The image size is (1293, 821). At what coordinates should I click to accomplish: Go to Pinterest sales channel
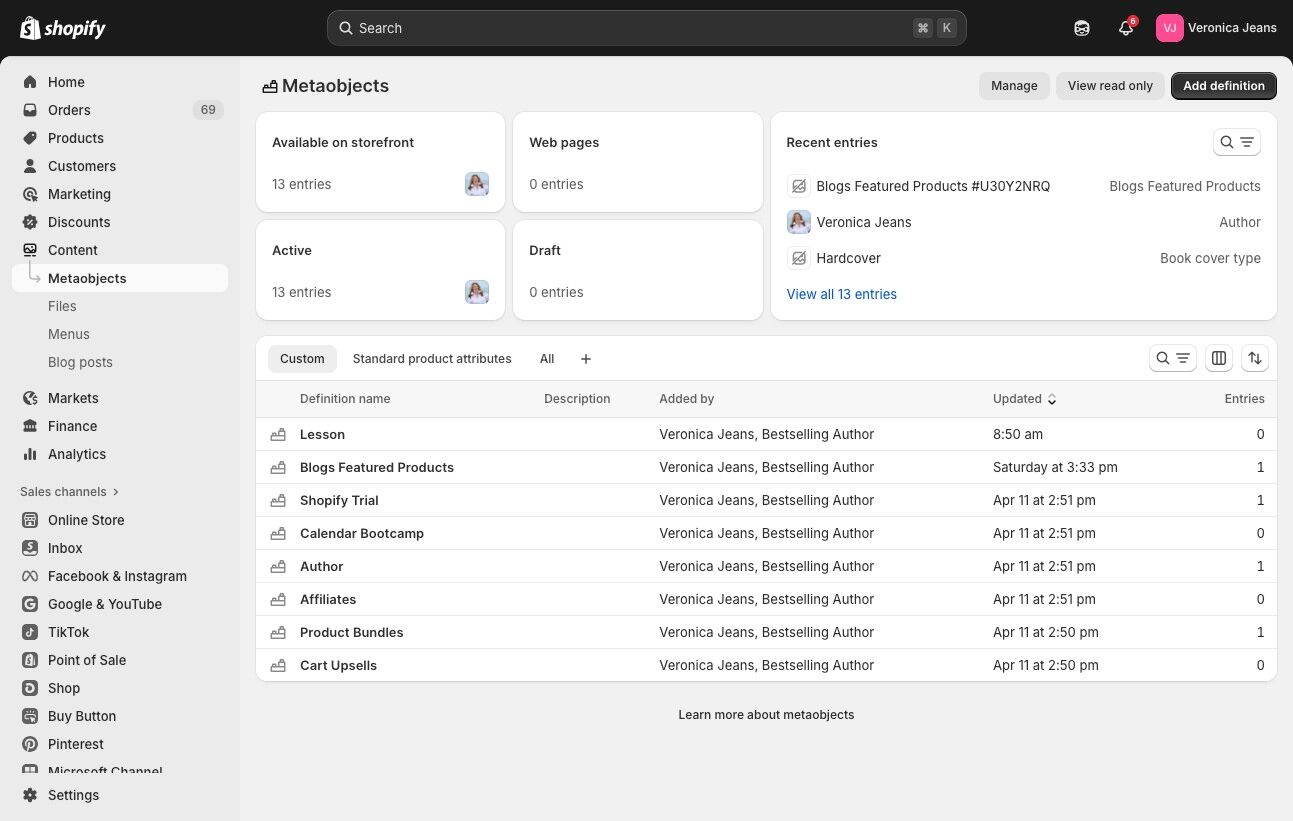76,744
